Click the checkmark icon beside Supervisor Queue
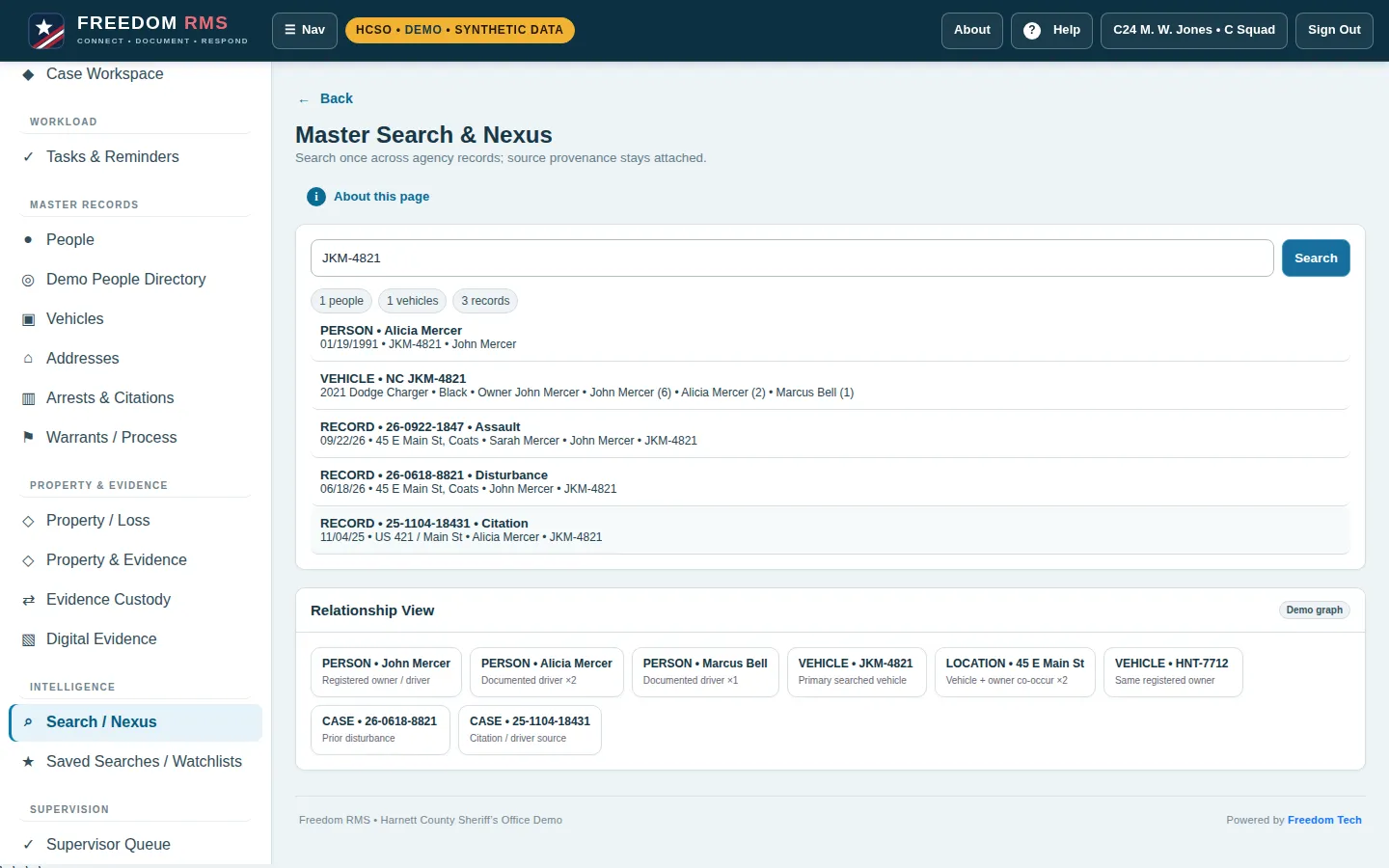Screen dimensions: 1389x868 coord(28,845)
